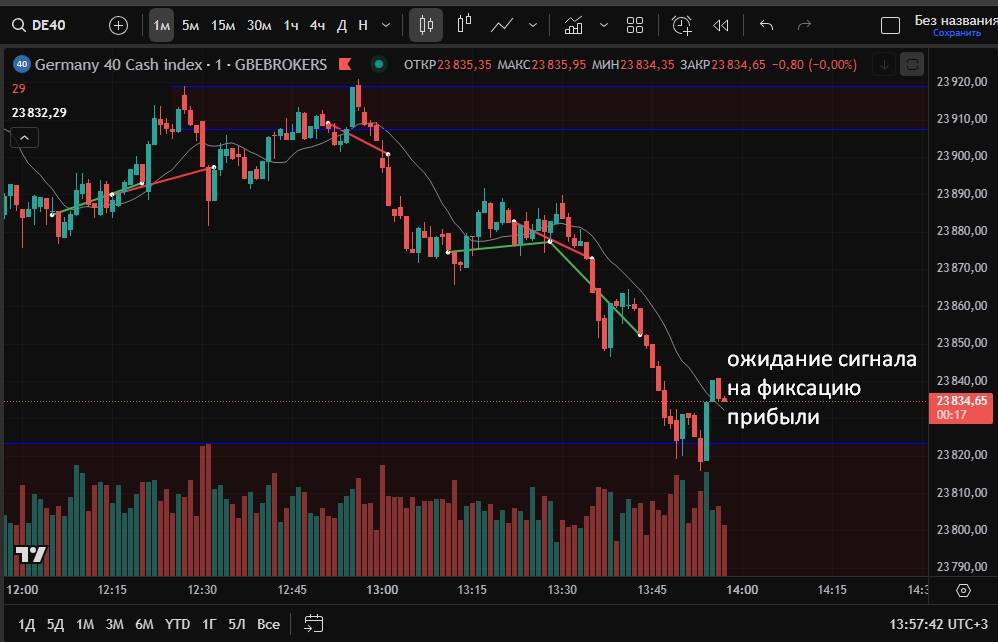
Task: Undo the last action with the undo arrow
Action: pyautogui.click(x=767, y=25)
